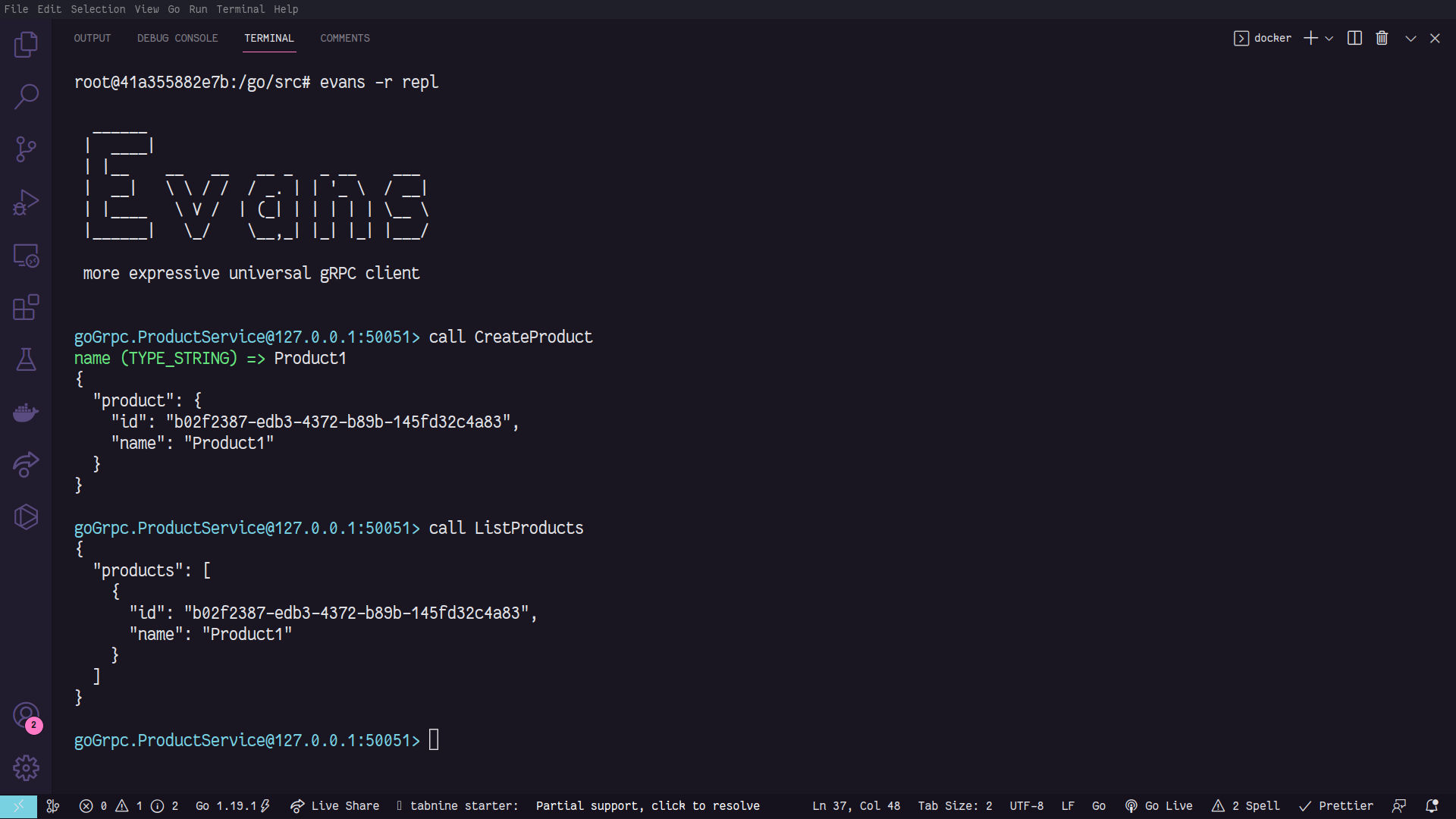
Task: Click the terminal prompt cursor input
Action: pos(434,739)
